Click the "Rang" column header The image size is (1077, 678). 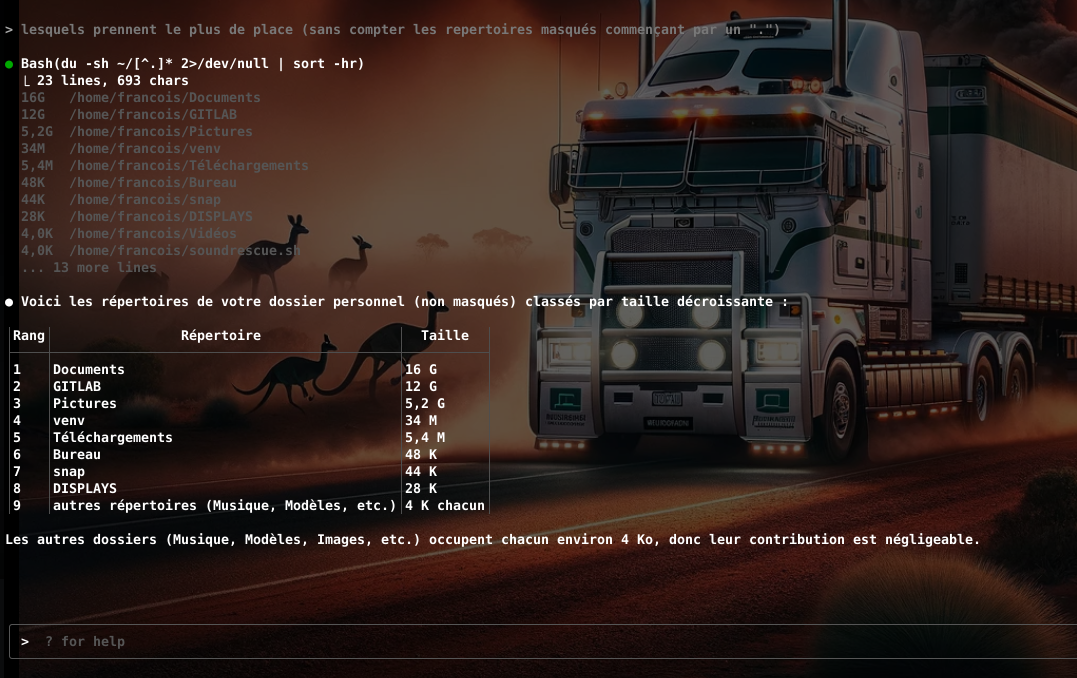[x=29, y=336]
